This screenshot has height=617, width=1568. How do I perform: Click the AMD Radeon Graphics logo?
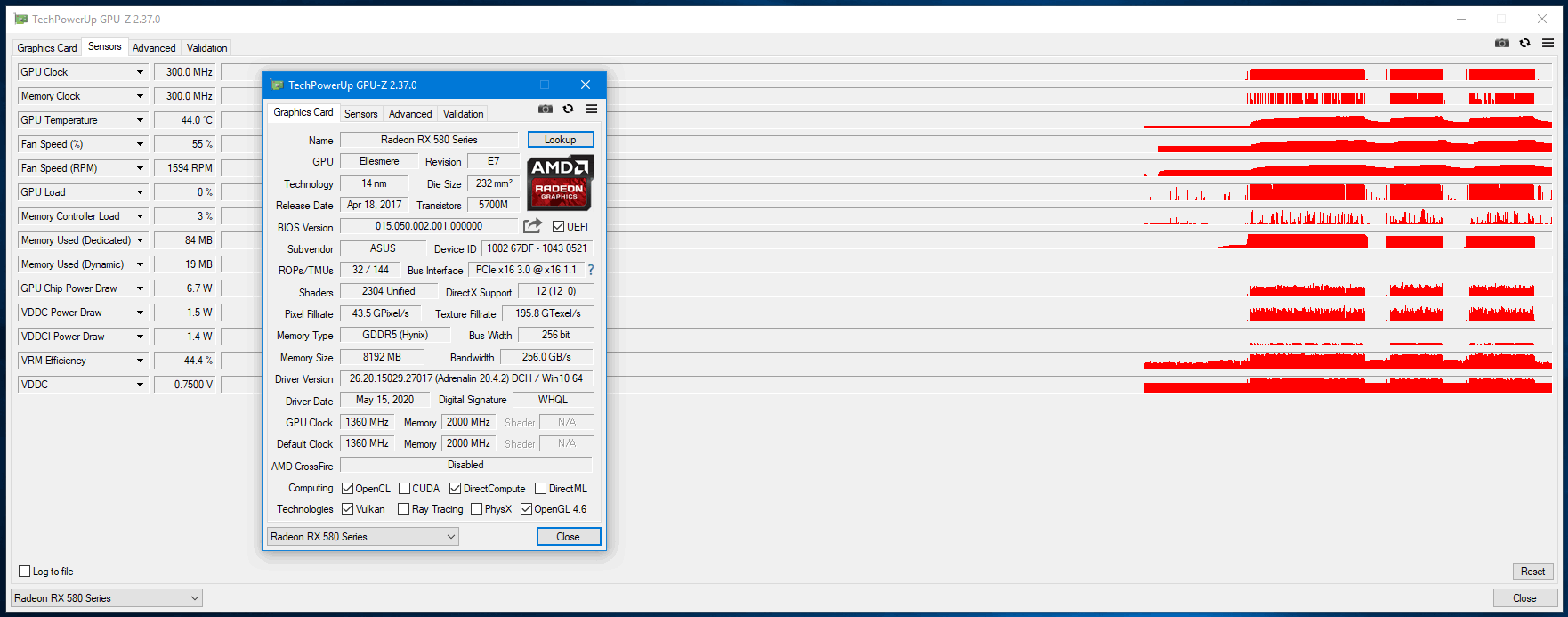click(560, 183)
